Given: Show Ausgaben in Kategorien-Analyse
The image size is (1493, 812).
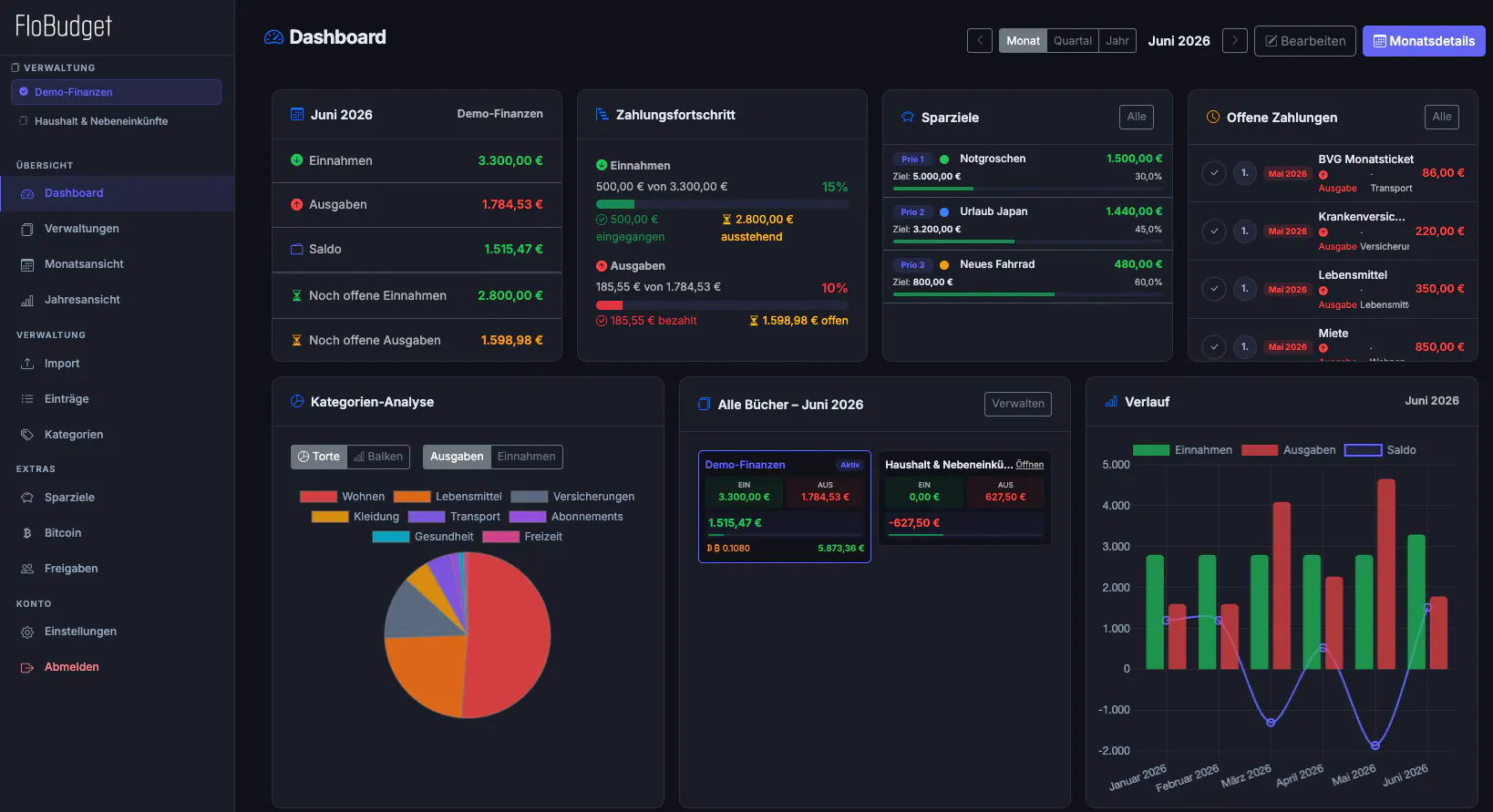Looking at the screenshot, I should 457,457.
